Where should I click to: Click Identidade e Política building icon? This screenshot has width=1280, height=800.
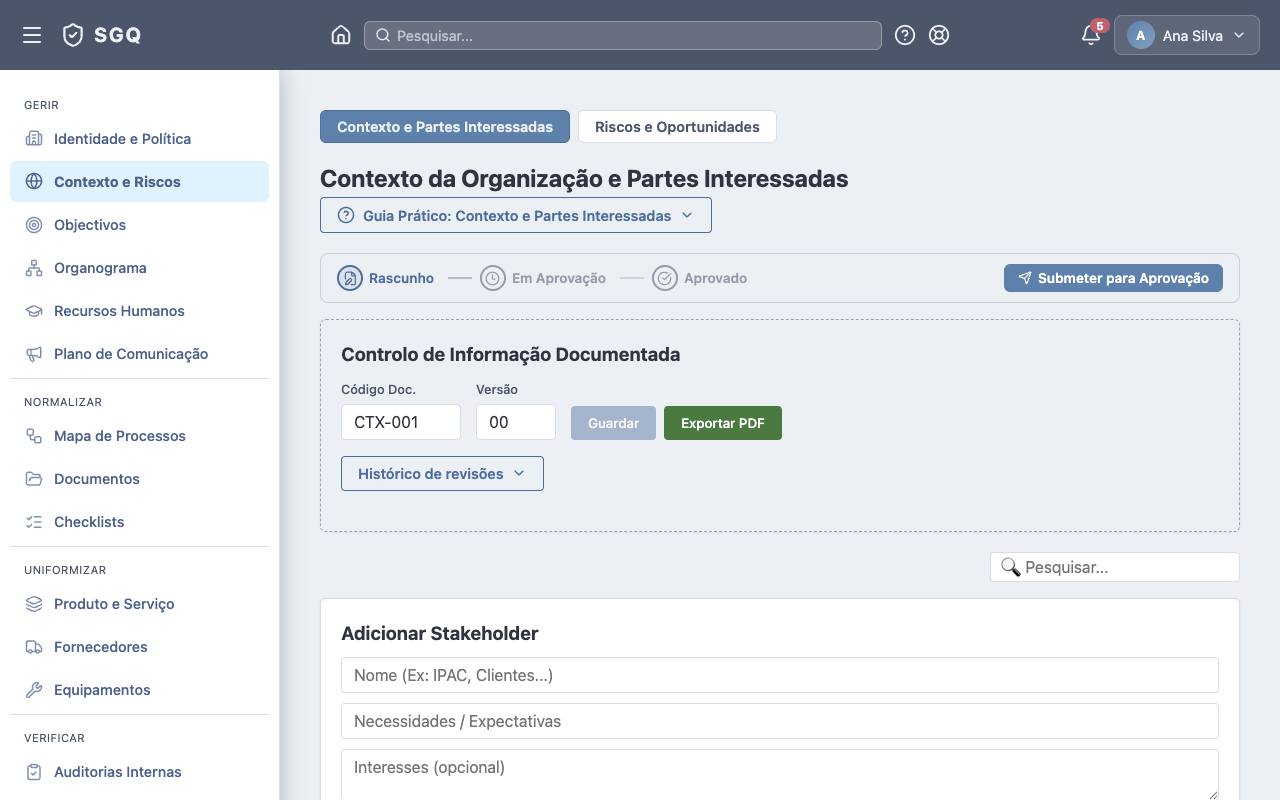tap(34, 138)
